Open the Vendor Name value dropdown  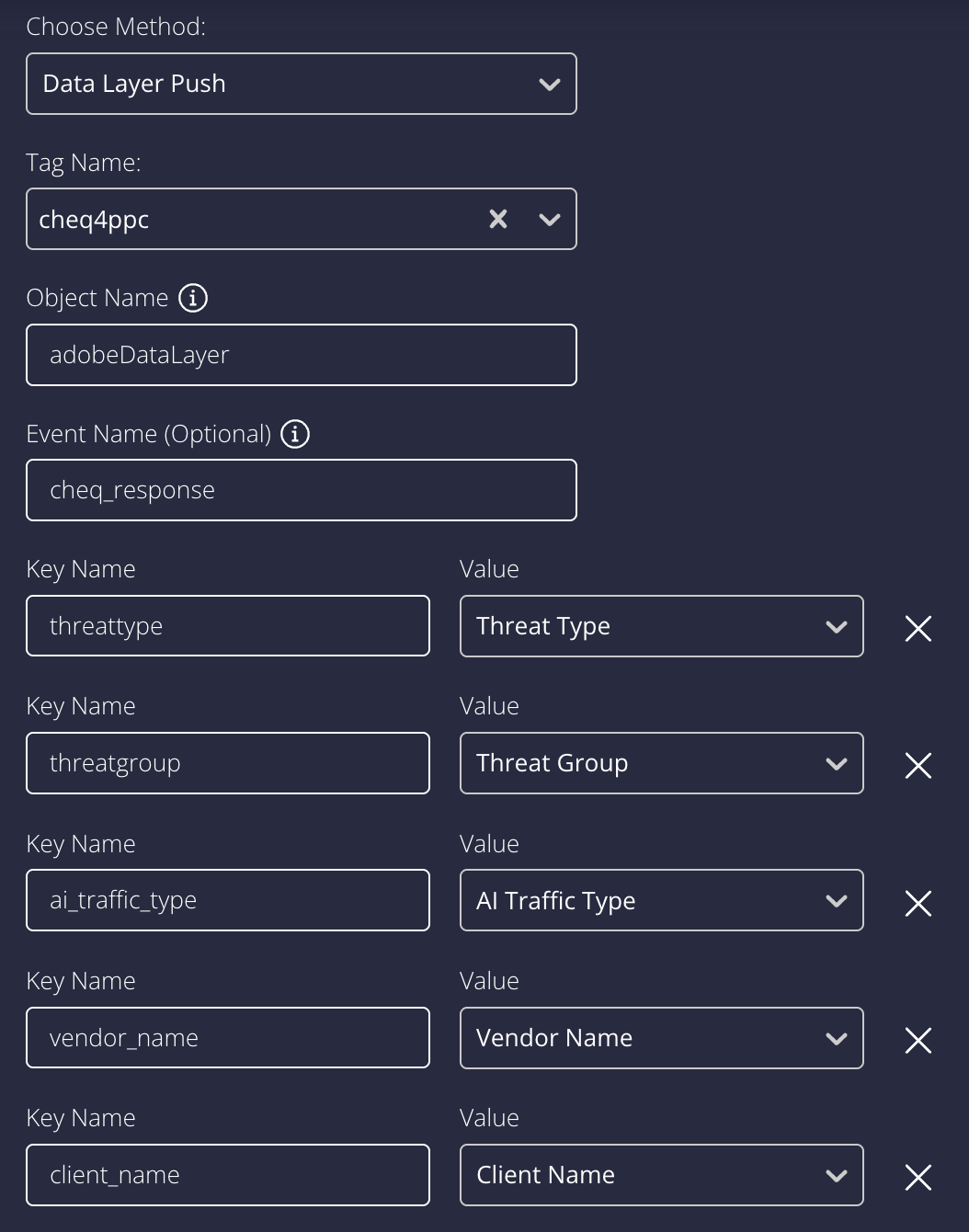tap(662, 1038)
